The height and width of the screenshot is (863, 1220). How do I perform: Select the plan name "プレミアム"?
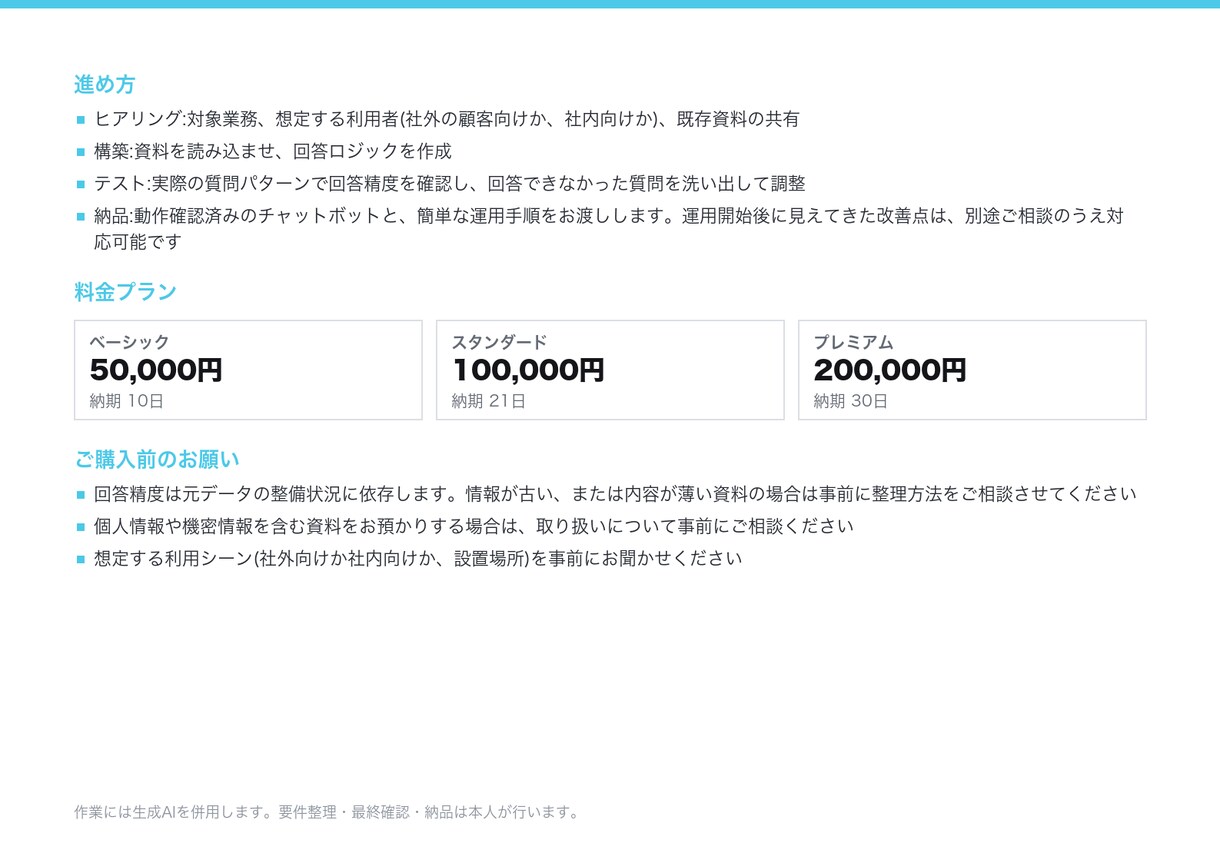click(854, 342)
